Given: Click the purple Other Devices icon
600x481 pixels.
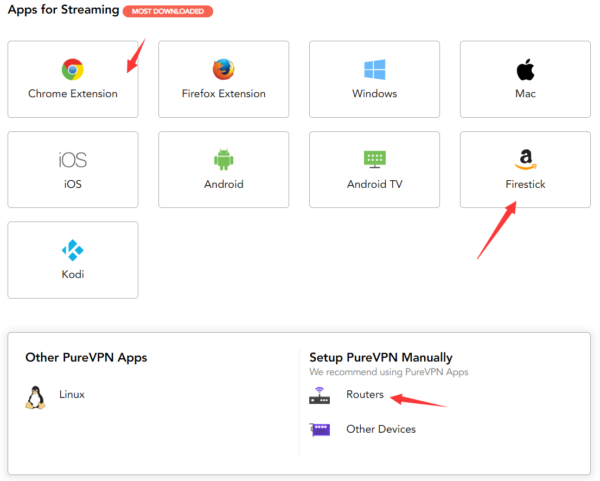Looking at the screenshot, I should click(320, 430).
